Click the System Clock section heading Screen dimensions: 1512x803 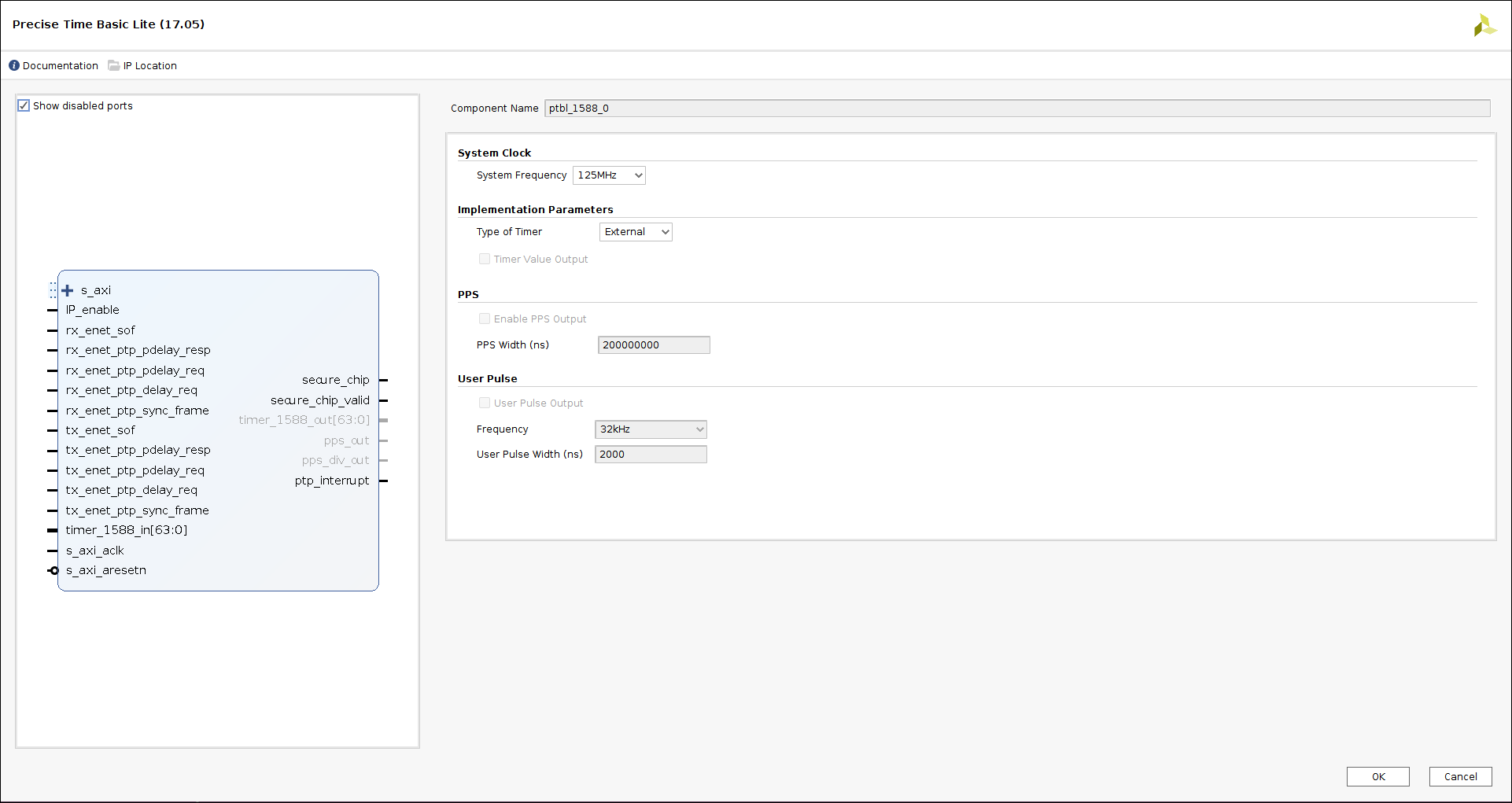coord(495,153)
